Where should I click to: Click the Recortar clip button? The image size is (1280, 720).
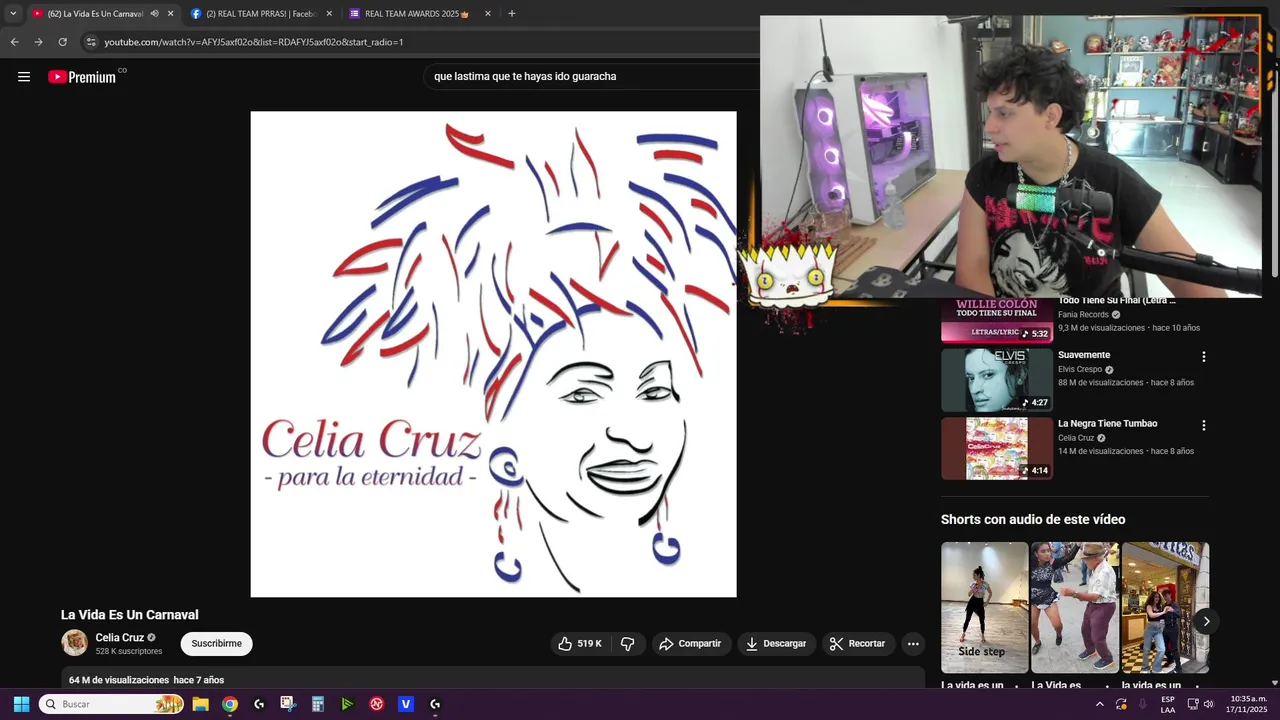pyautogui.click(x=858, y=644)
